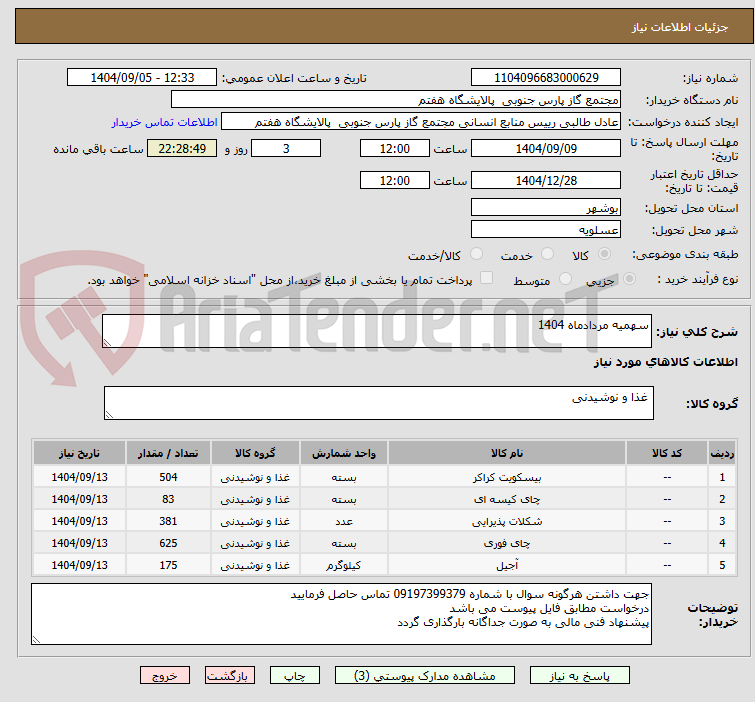Click the remaining time 22:28:49 field
Image resolution: width=755 pixels, height=702 pixels.
pyautogui.click(x=182, y=148)
